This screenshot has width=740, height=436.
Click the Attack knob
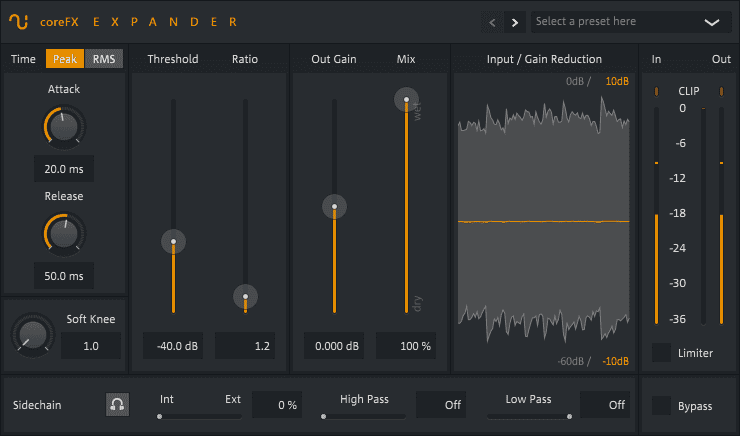pyautogui.click(x=64, y=126)
